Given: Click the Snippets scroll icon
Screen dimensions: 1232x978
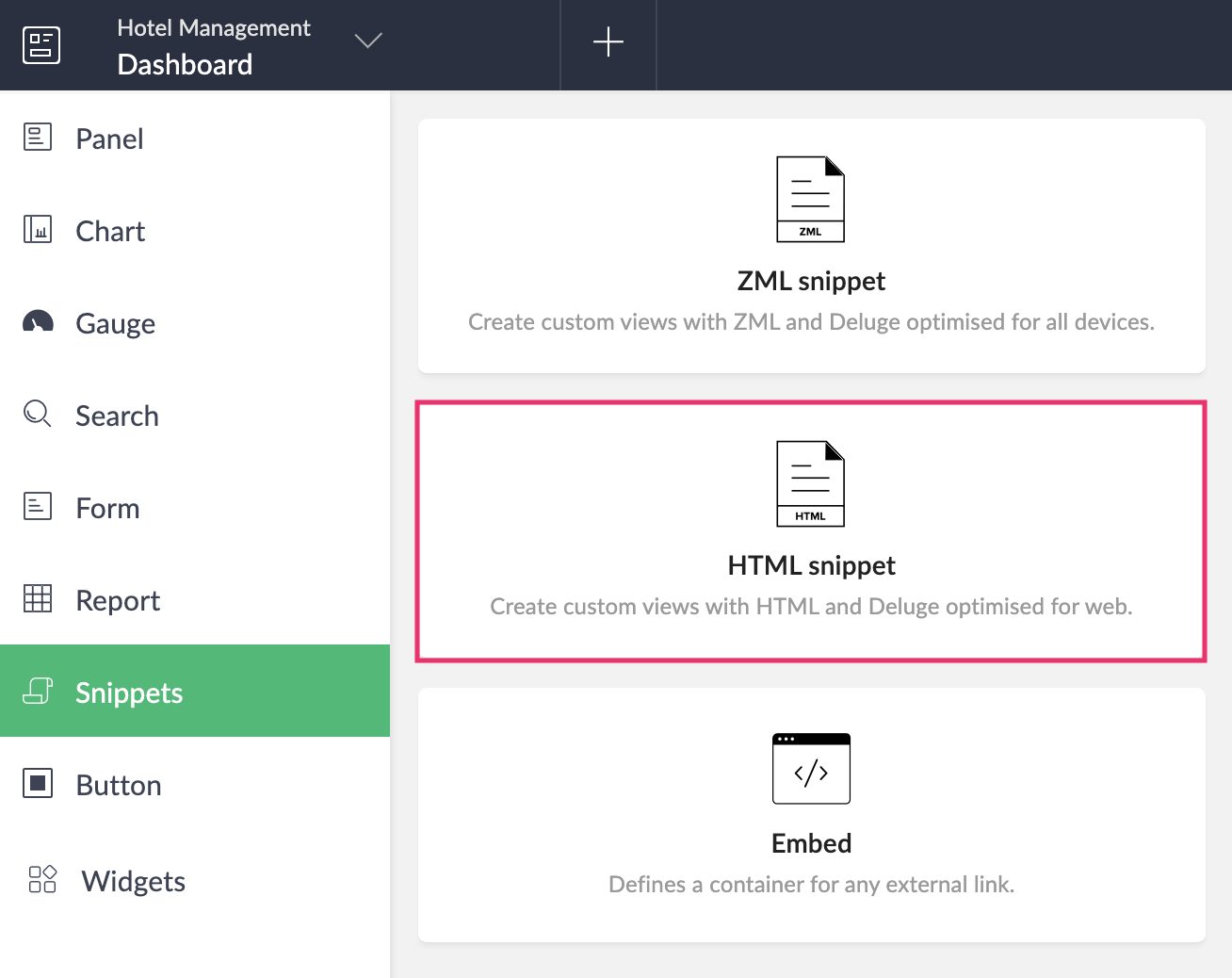Looking at the screenshot, I should click(x=38, y=692).
